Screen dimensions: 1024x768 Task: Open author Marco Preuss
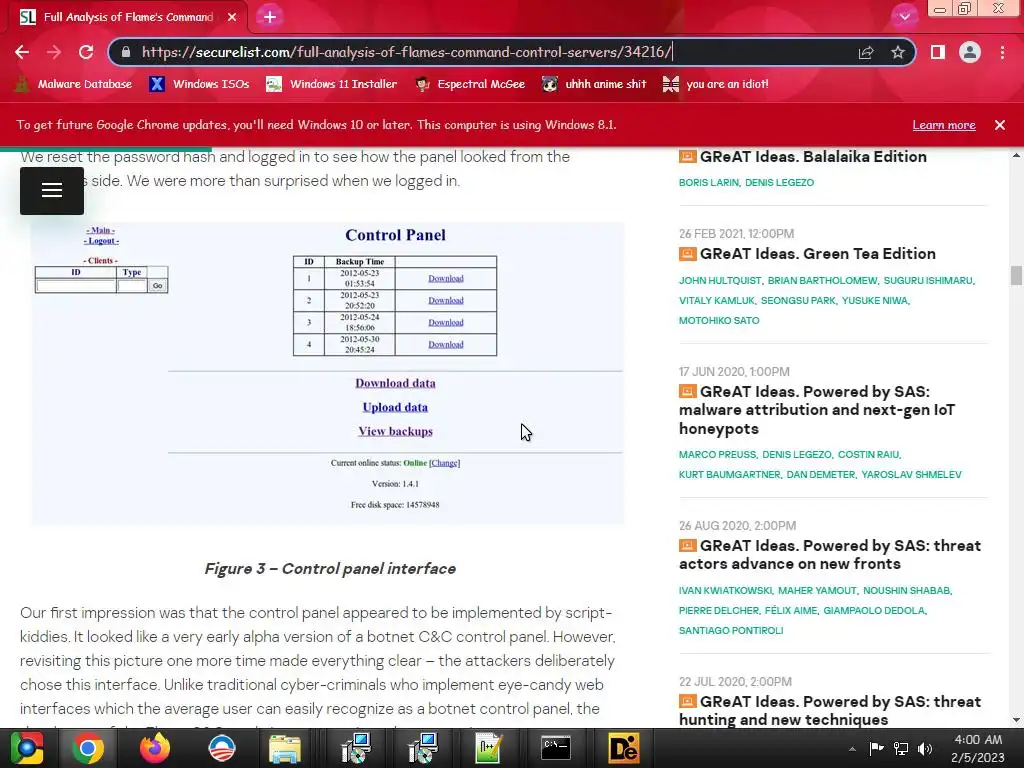pyautogui.click(x=717, y=455)
